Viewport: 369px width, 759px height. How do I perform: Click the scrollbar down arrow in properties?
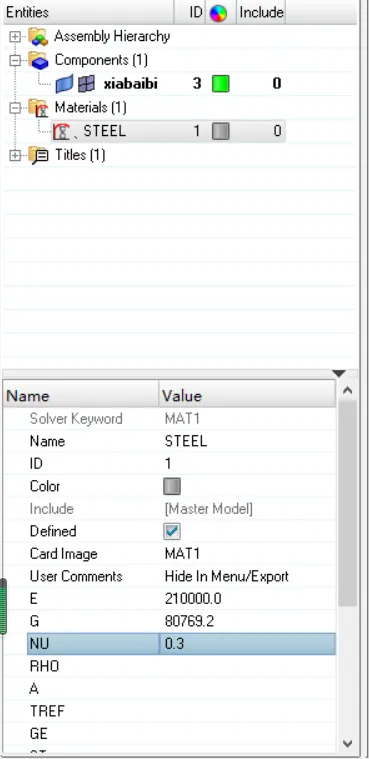(x=348, y=743)
